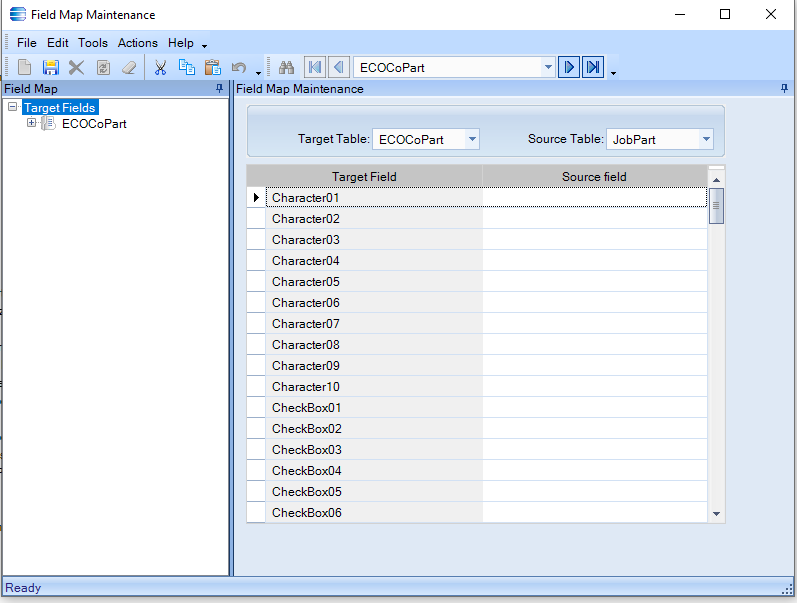Click the Clear eraser icon

(129, 67)
